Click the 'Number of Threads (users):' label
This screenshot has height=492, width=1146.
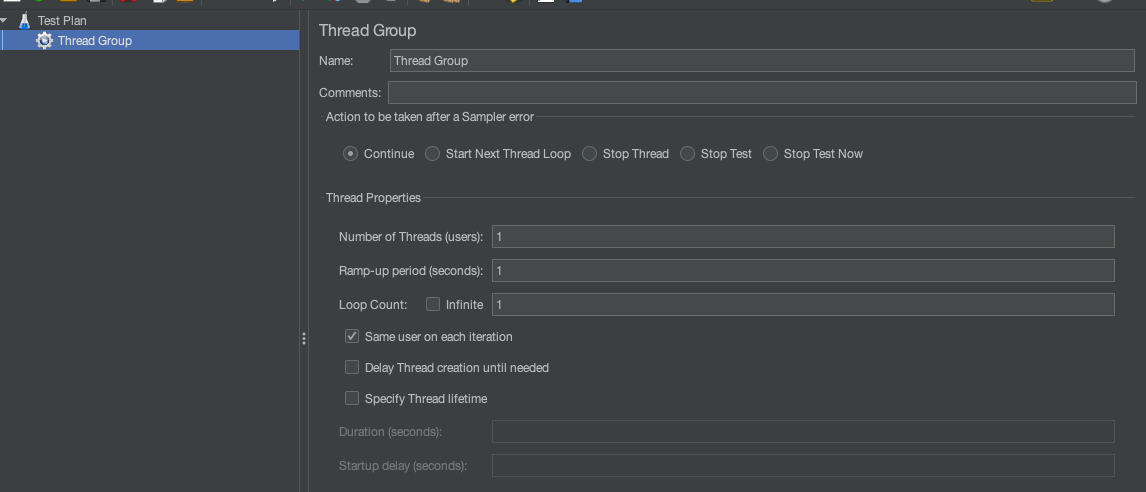[x=411, y=237]
